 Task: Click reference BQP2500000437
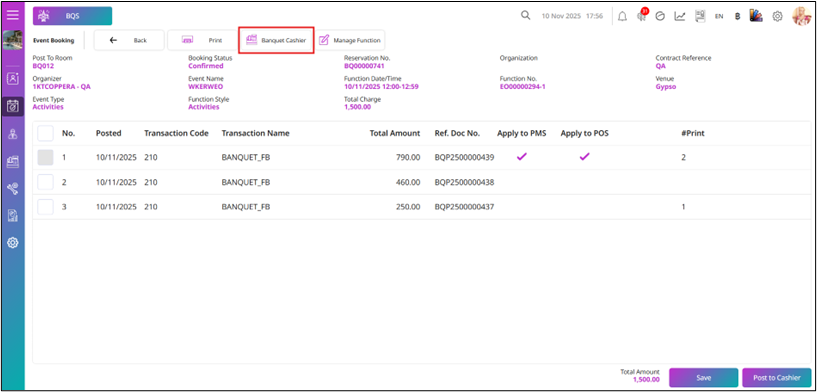(464, 207)
